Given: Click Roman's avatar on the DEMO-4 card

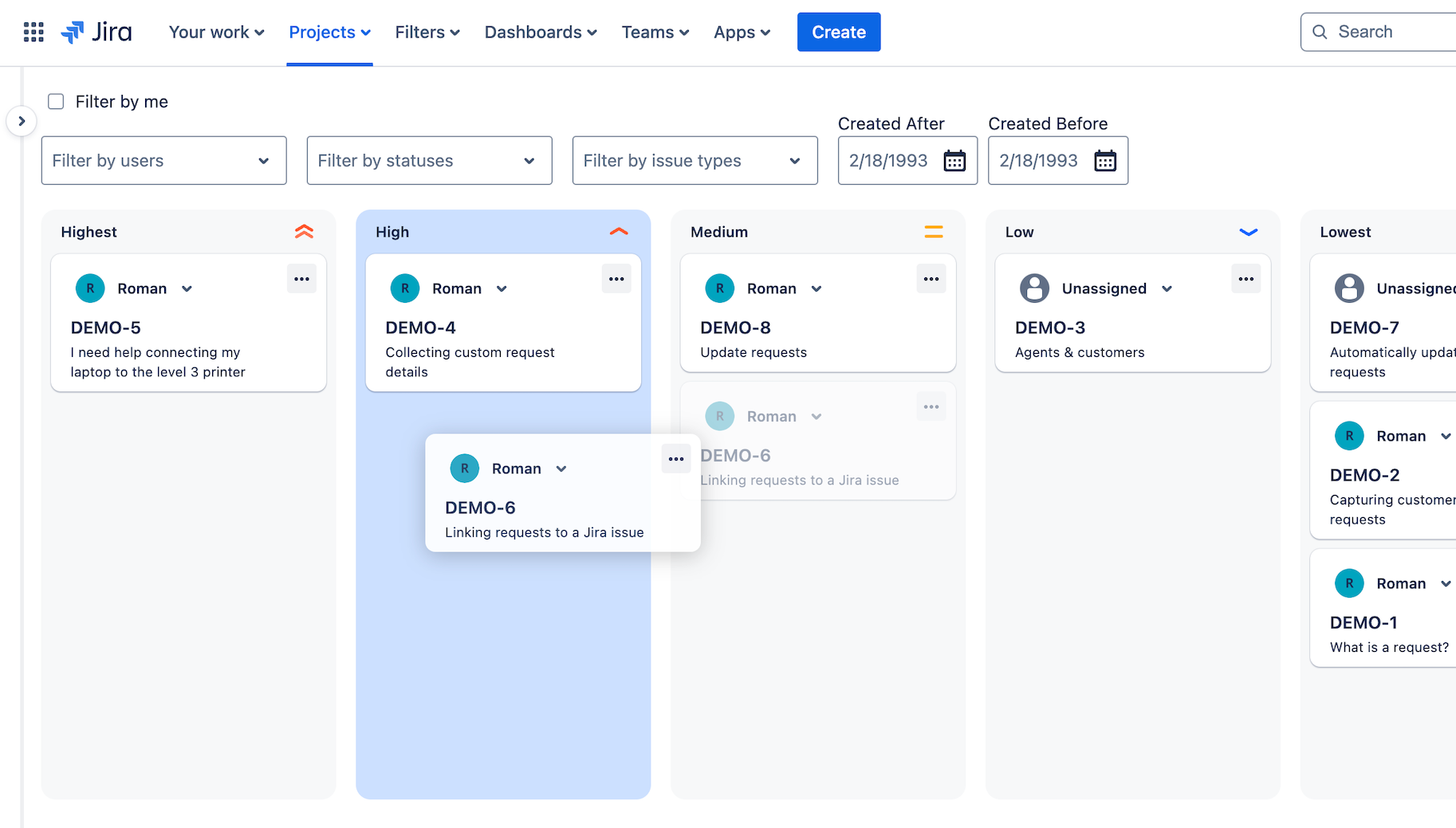Looking at the screenshot, I should 404,288.
